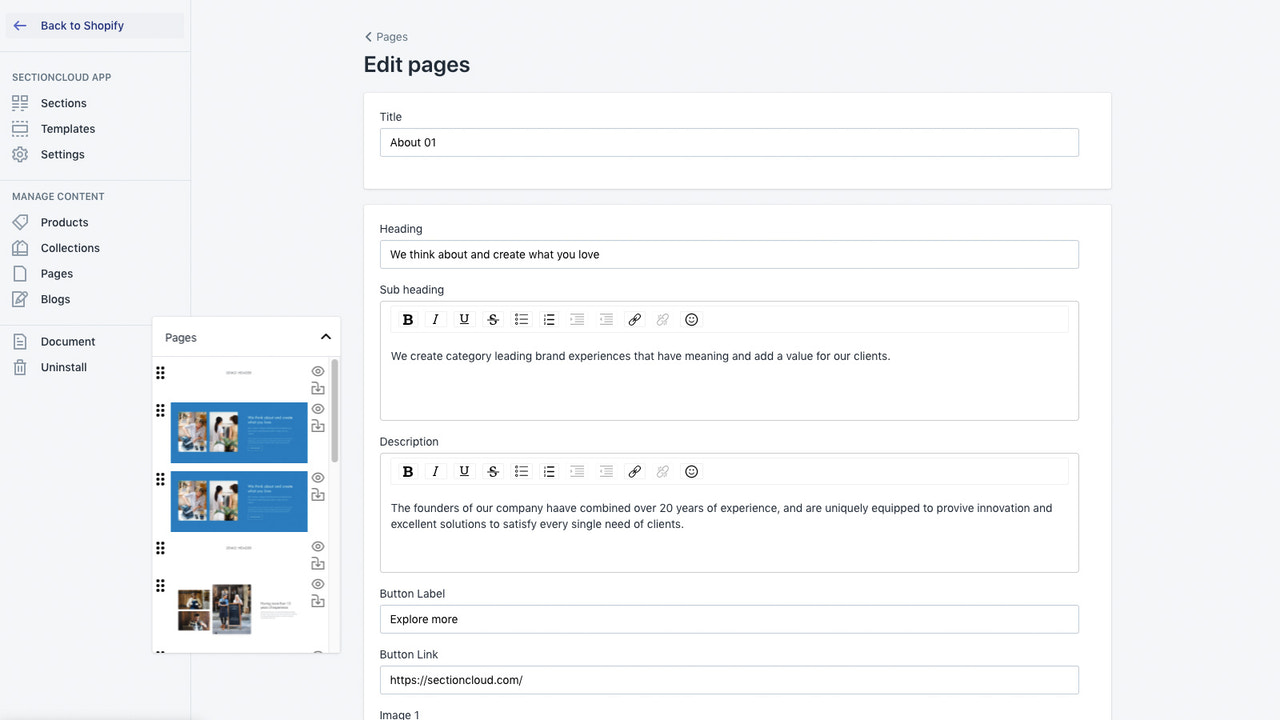Apply strikethrough in the Sub heading toolbar

[x=493, y=319]
